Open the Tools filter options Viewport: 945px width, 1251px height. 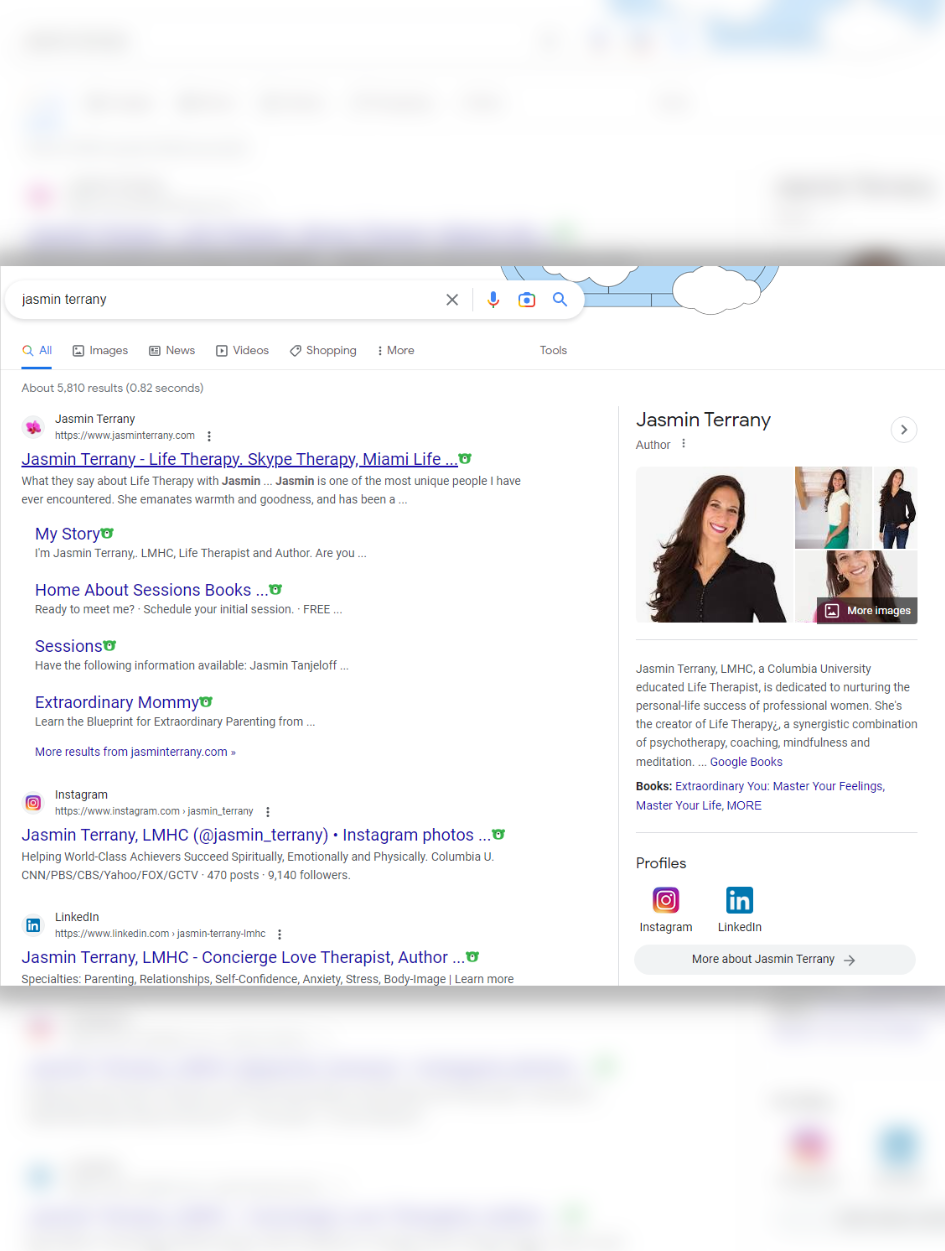553,351
